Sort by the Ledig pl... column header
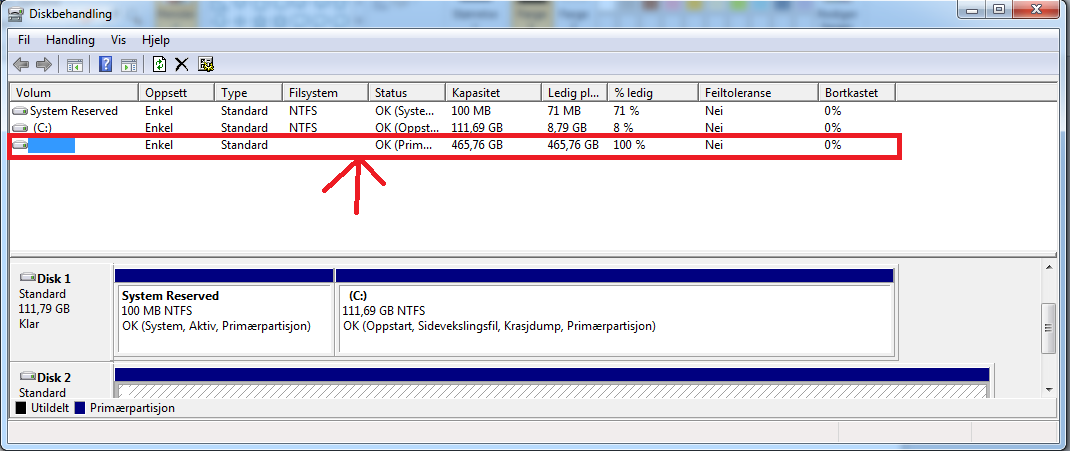1070x452 pixels. click(575, 93)
